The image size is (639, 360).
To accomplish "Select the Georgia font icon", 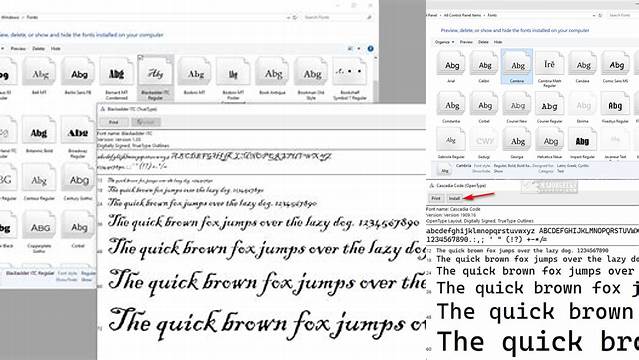I will coord(517,143).
